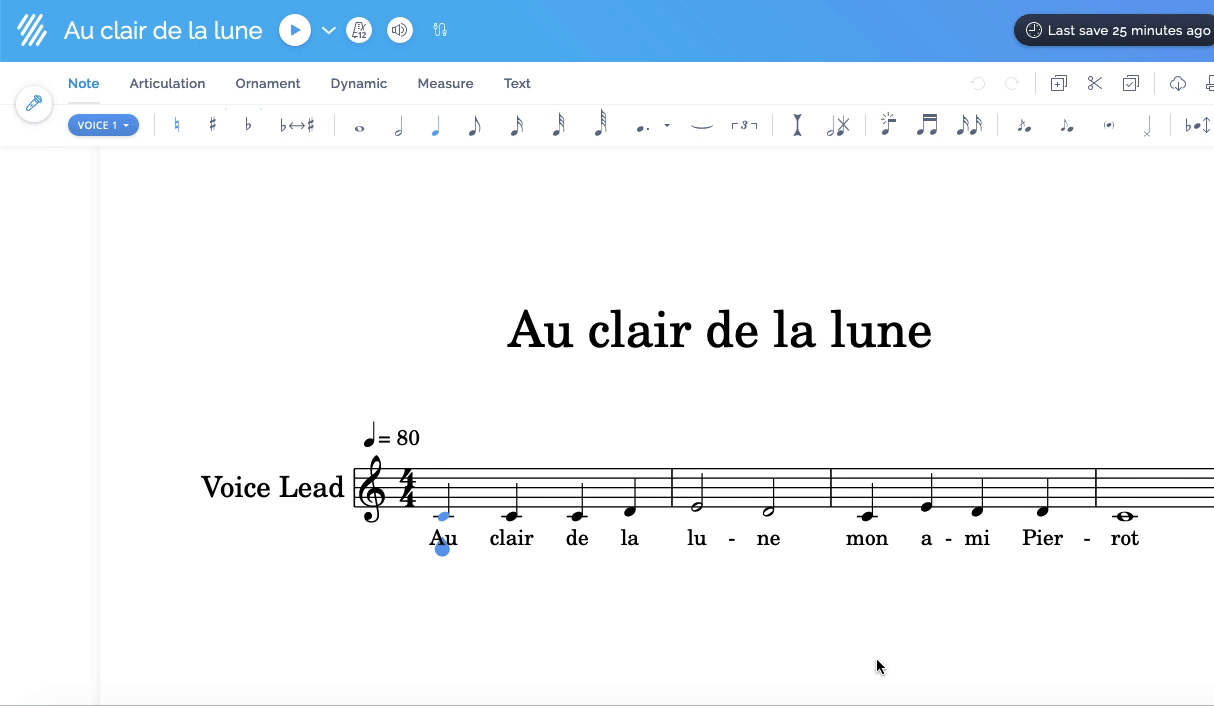Screen dimensions: 1214x706
Task: Switch to the Articulation tab
Action: pyautogui.click(x=167, y=84)
